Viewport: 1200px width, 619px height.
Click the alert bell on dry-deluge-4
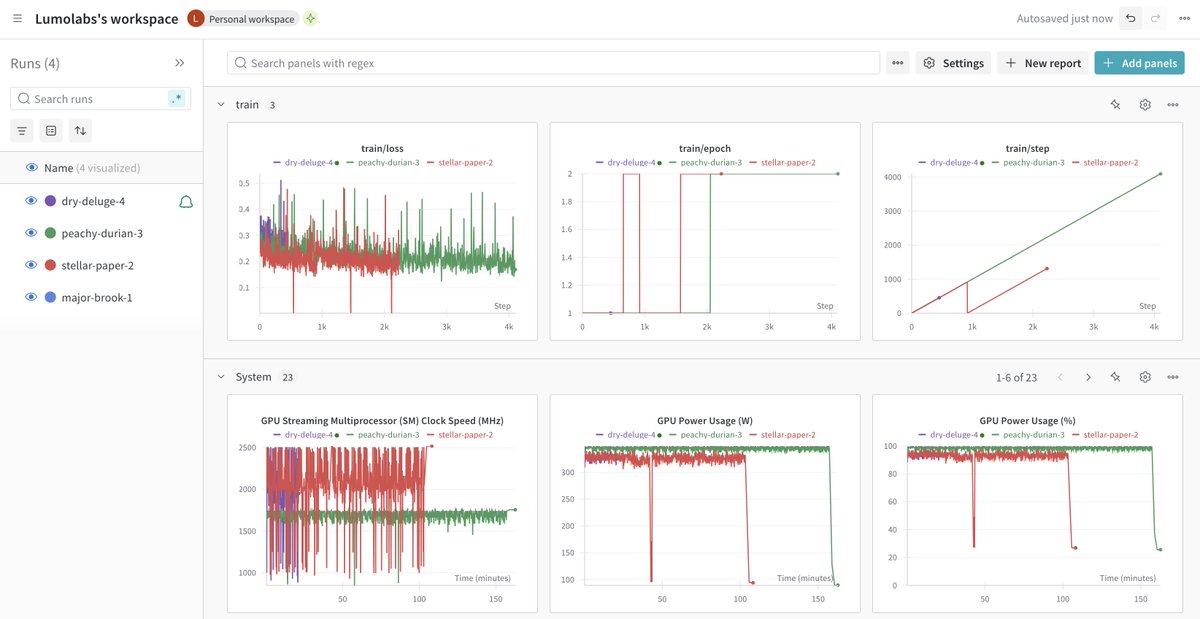pos(185,202)
